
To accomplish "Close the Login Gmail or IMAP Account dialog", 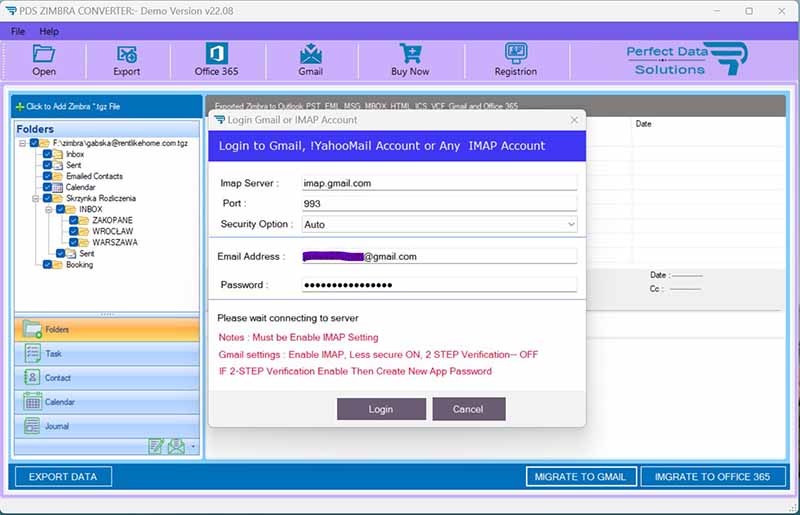I will coord(574,120).
